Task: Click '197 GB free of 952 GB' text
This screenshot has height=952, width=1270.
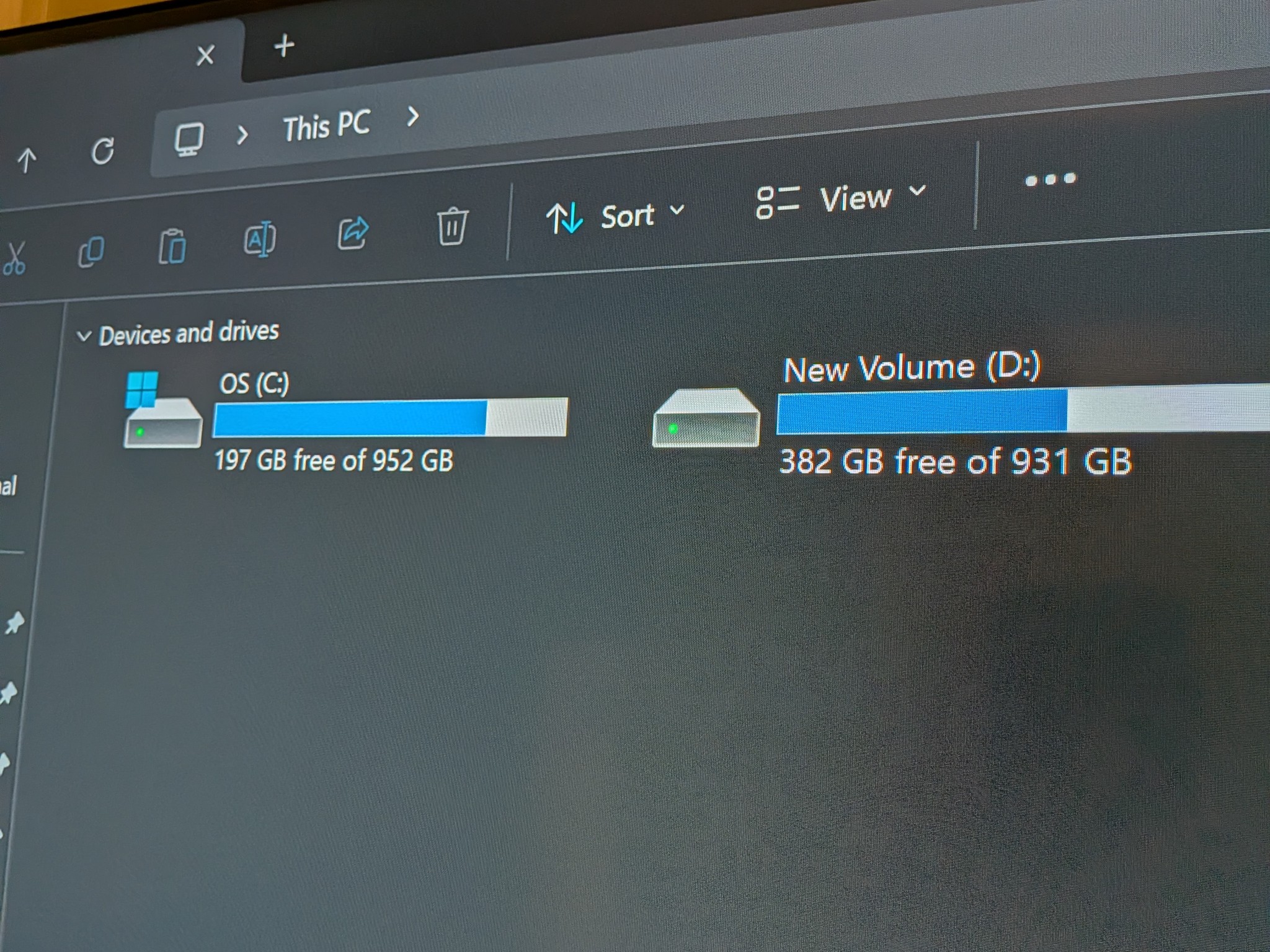Action: coord(334,461)
